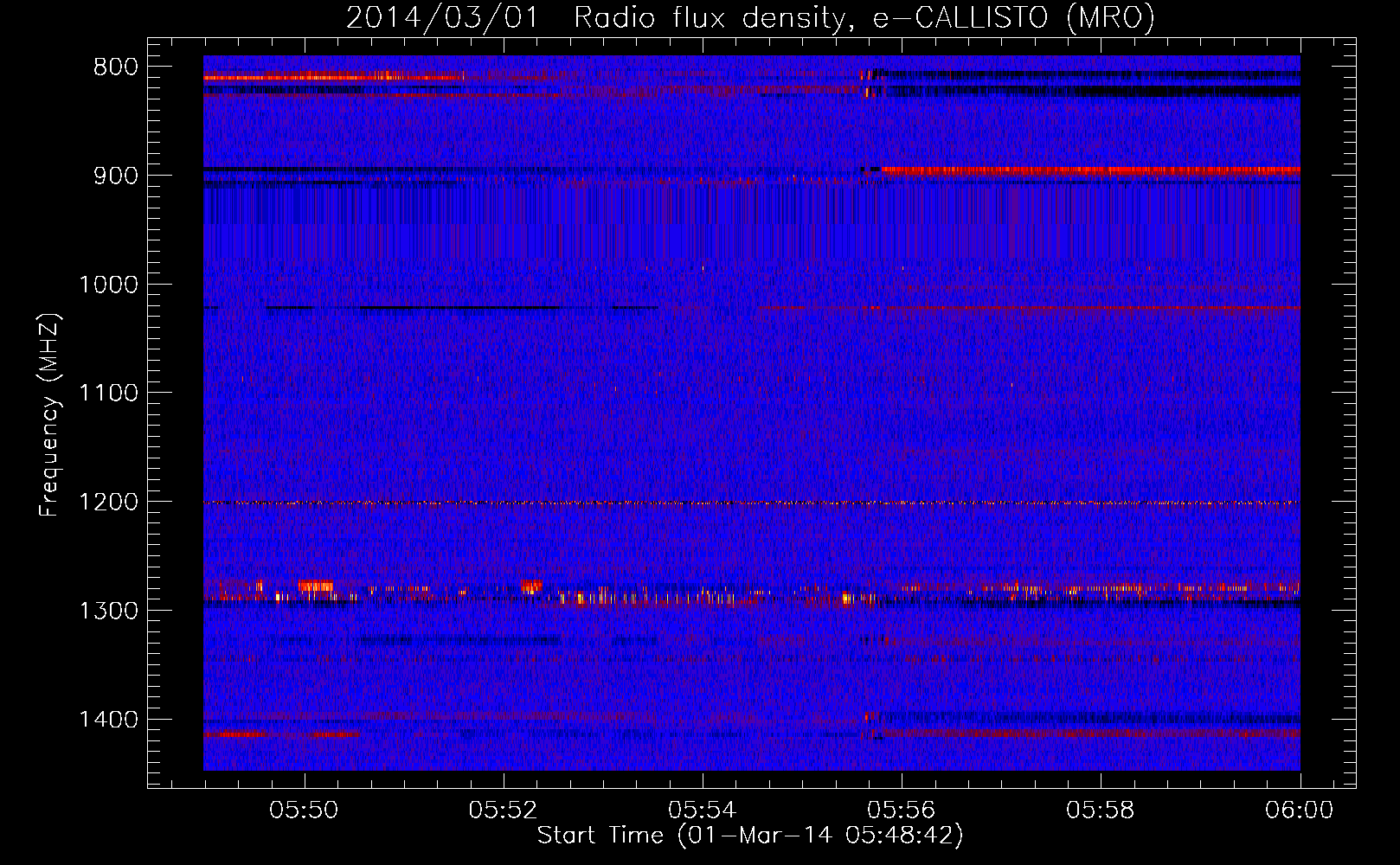Click the 1100 frequency tick label
The image size is (1400, 865).
pyautogui.click(x=108, y=394)
